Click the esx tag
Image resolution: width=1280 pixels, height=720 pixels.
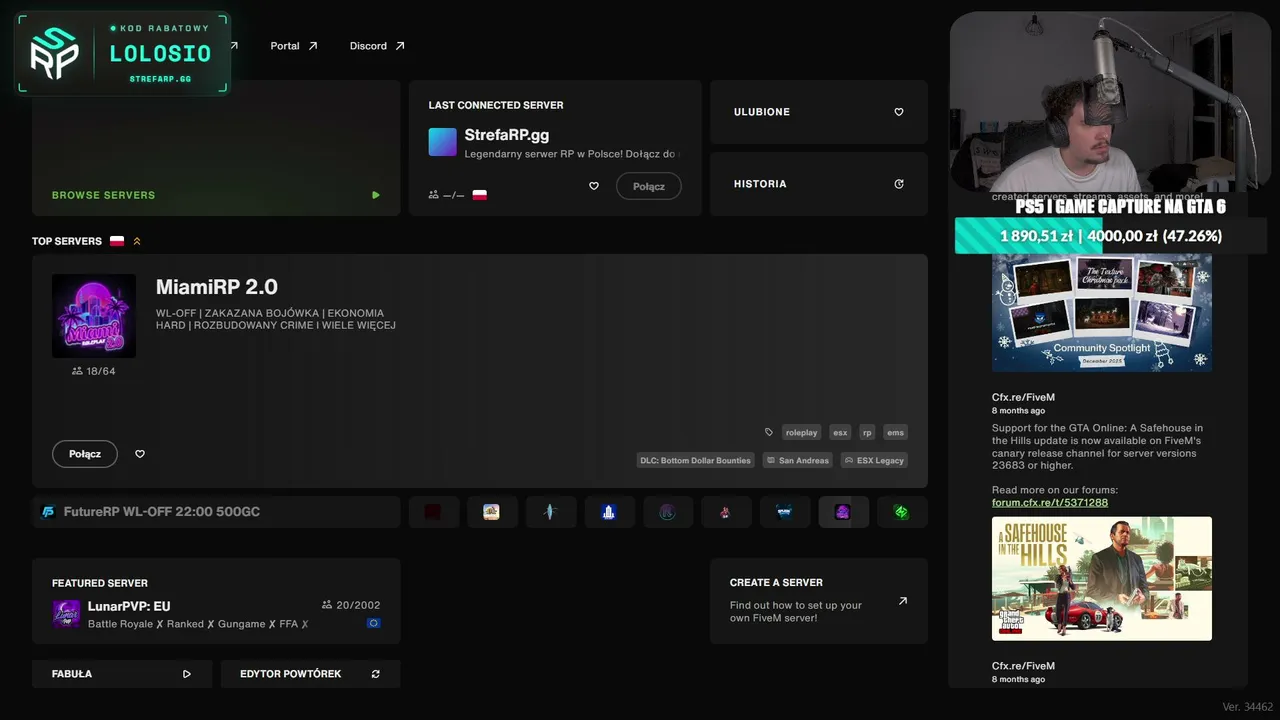click(841, 432)
